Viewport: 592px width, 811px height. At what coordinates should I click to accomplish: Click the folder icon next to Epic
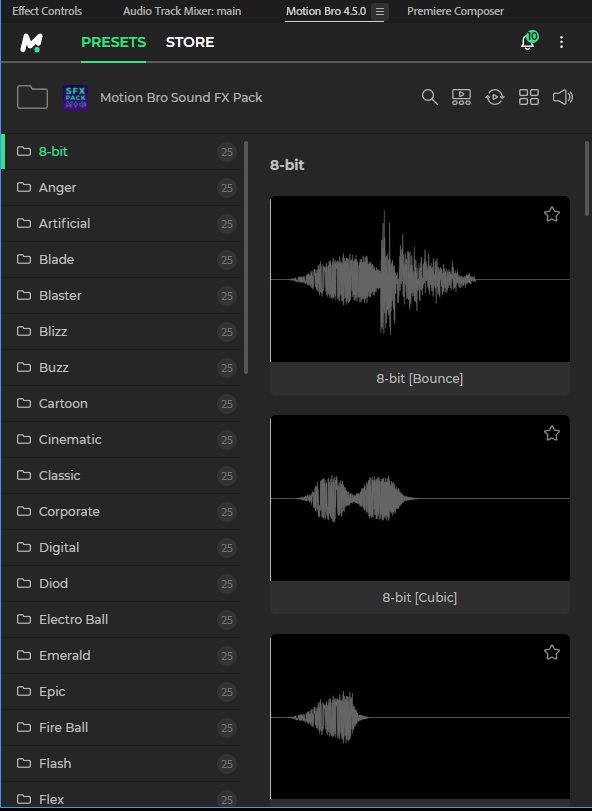coord(24,691)
